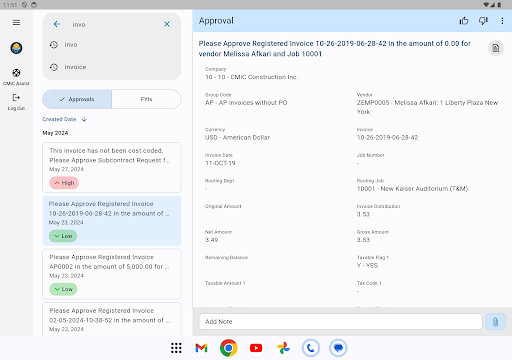Approve with the thumbs up icon

point(464,21)
